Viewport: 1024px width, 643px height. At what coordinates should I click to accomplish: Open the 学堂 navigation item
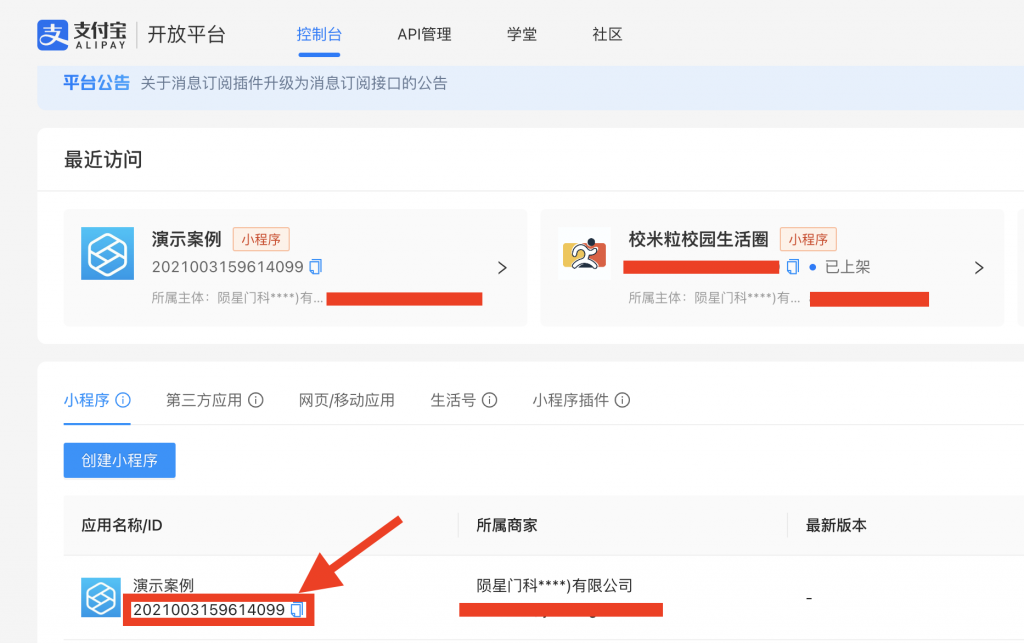tap(521, 34)
